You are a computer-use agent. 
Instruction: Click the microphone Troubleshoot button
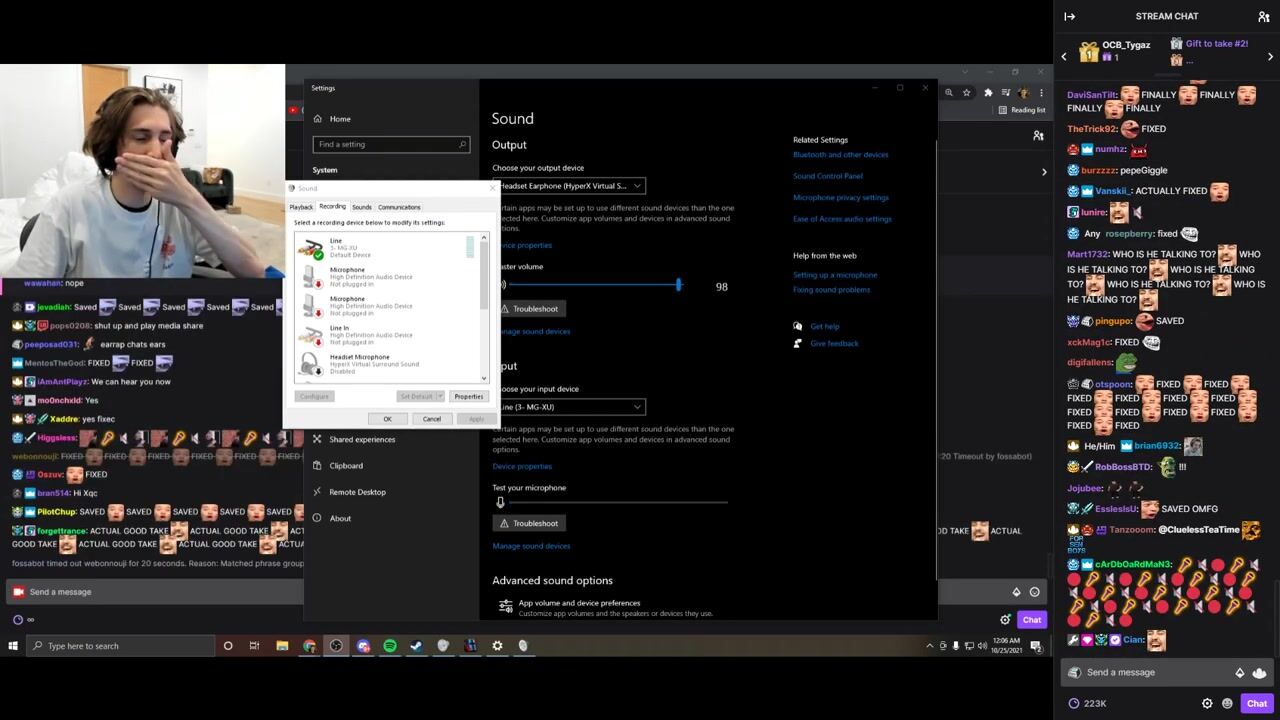point(529,523)
